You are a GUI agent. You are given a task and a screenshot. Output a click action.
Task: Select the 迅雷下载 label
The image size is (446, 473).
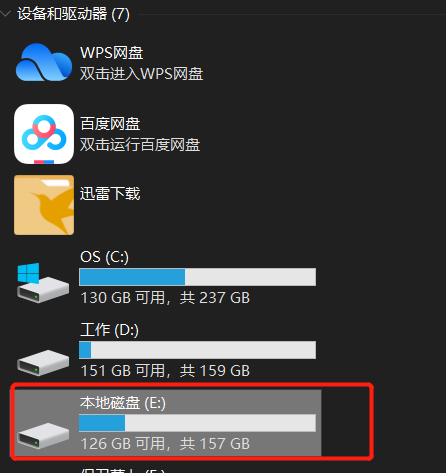110,194
